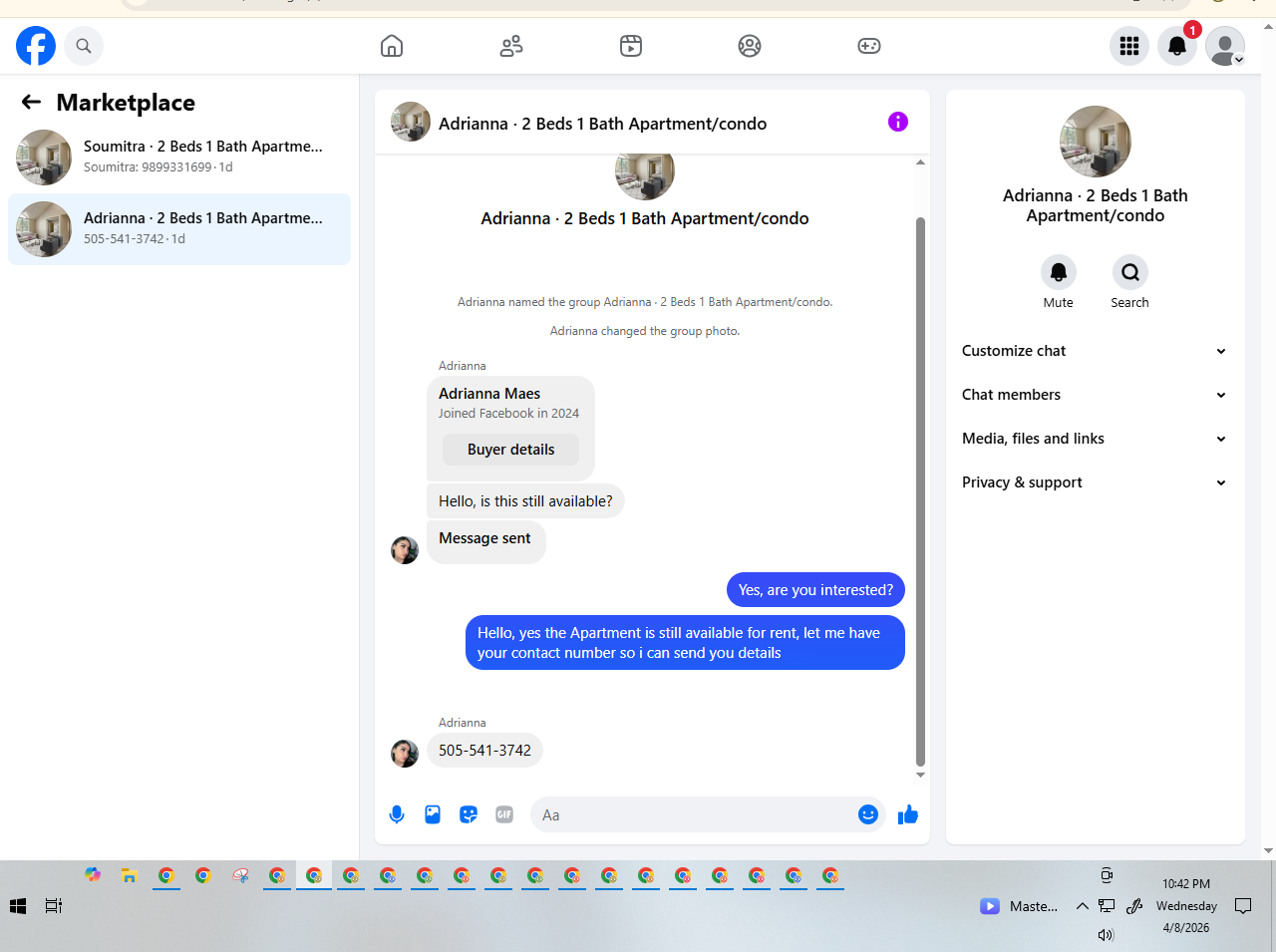
Task: Open the Friends icon in top navigation
Action: pyautogui.click(x=511, y=46)
